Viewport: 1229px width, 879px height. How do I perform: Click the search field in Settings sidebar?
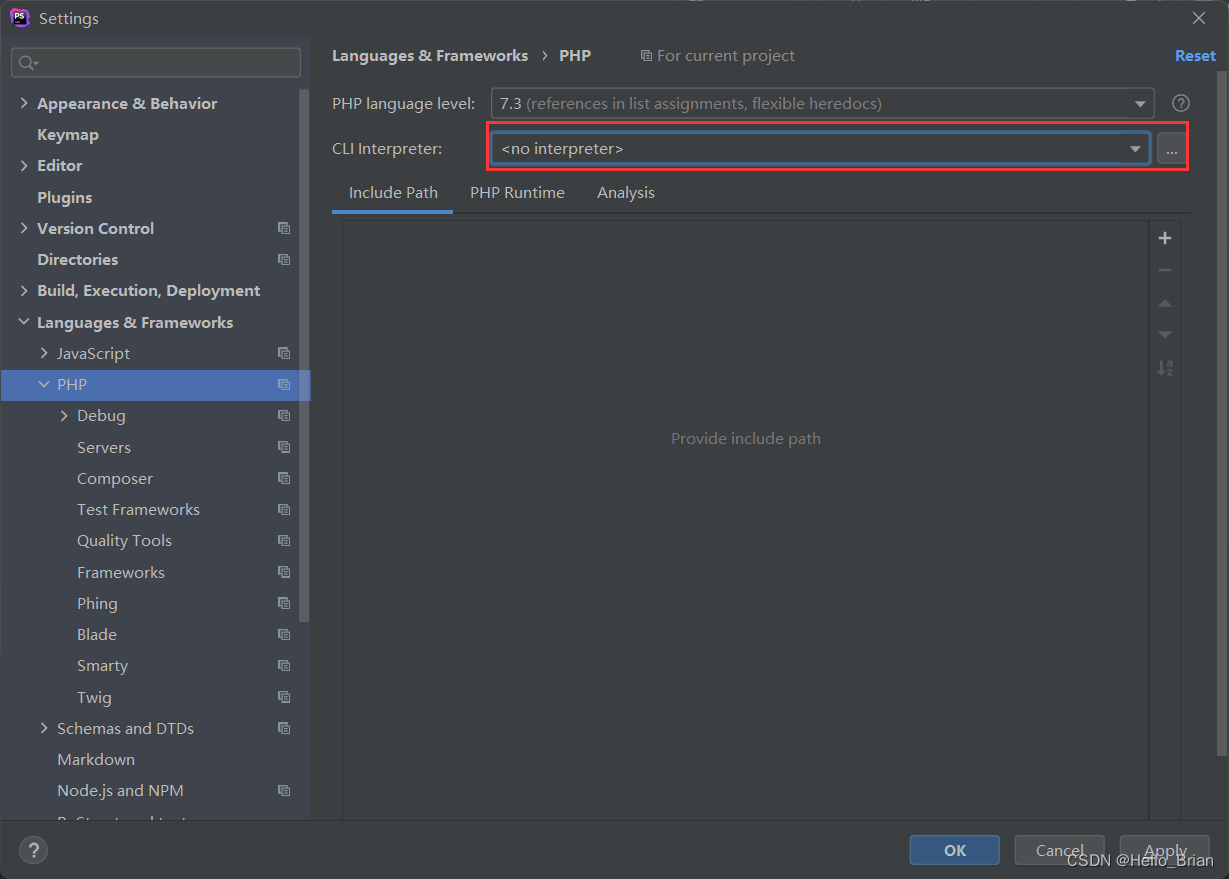156,62
